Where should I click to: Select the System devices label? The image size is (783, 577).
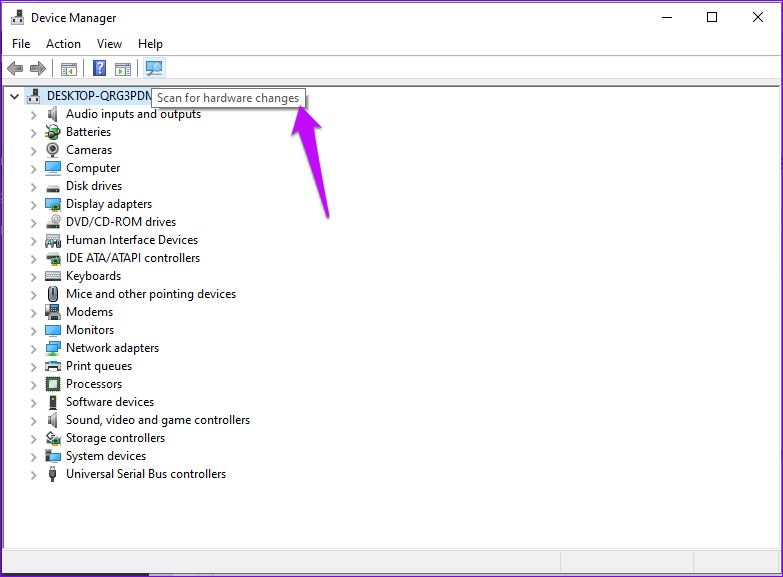pyautogui.click(x=106, y=456)
